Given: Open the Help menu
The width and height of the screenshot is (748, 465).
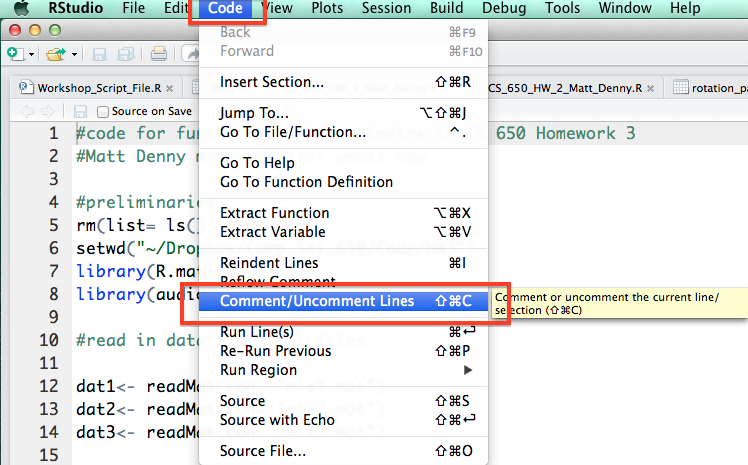Looking at the screenshot, I should coord(685,8).
